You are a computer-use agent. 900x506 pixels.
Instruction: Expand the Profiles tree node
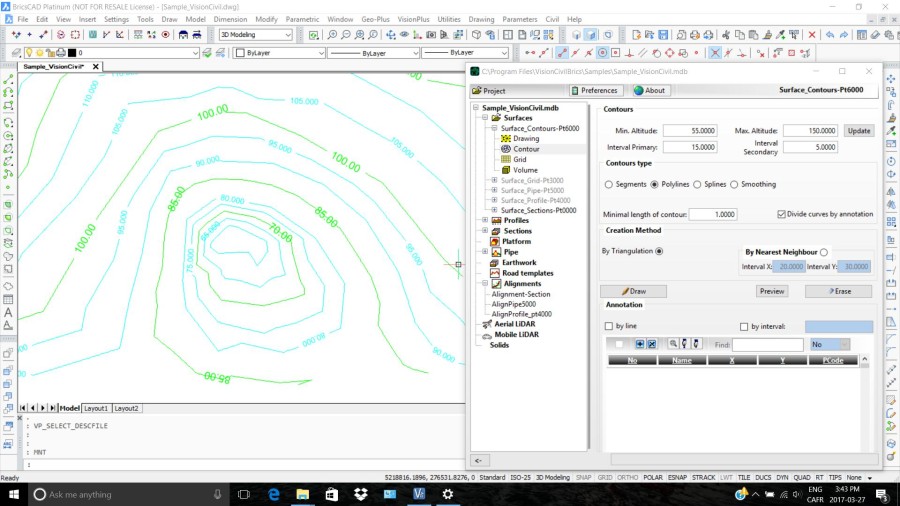pyautogui.click(x=484, y=220)
